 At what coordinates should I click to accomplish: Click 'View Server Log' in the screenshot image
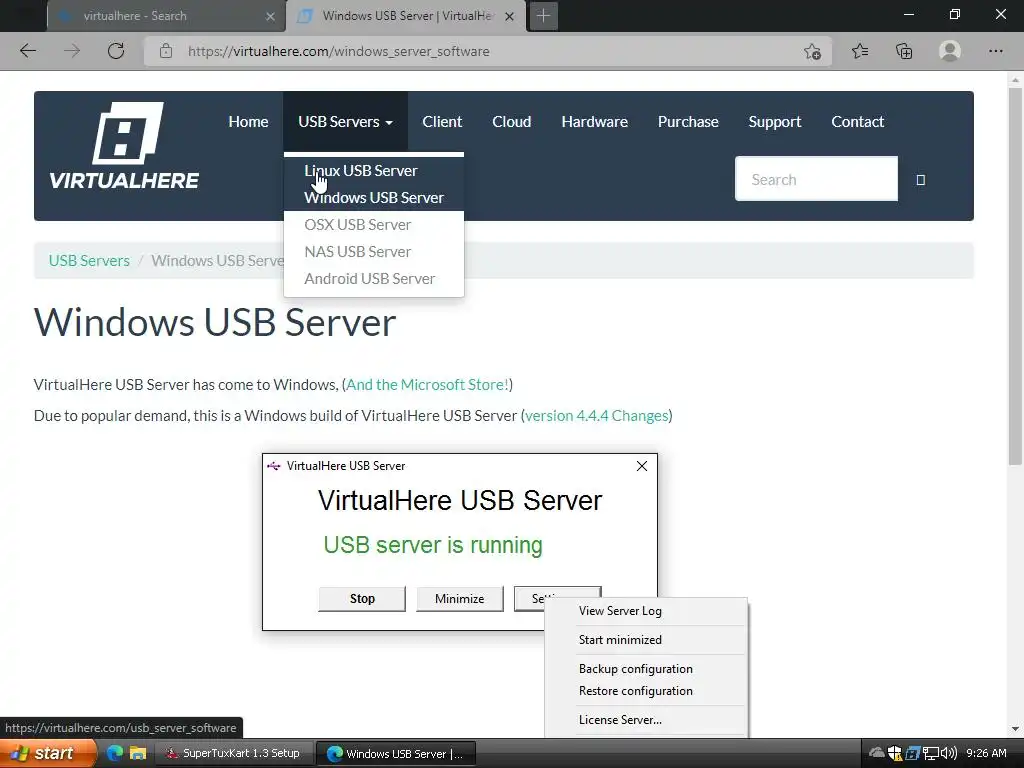[x=620, y=611]
